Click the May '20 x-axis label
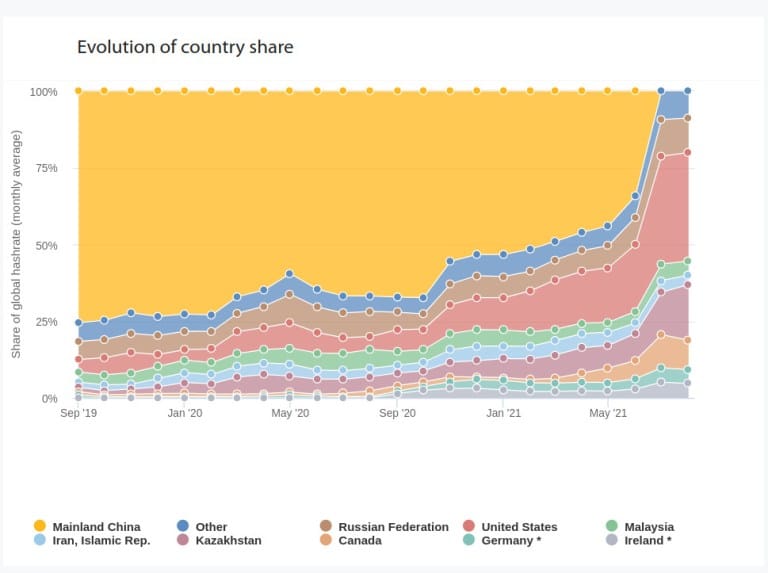The width and height of the screenshot is (768, 573). 290,413
